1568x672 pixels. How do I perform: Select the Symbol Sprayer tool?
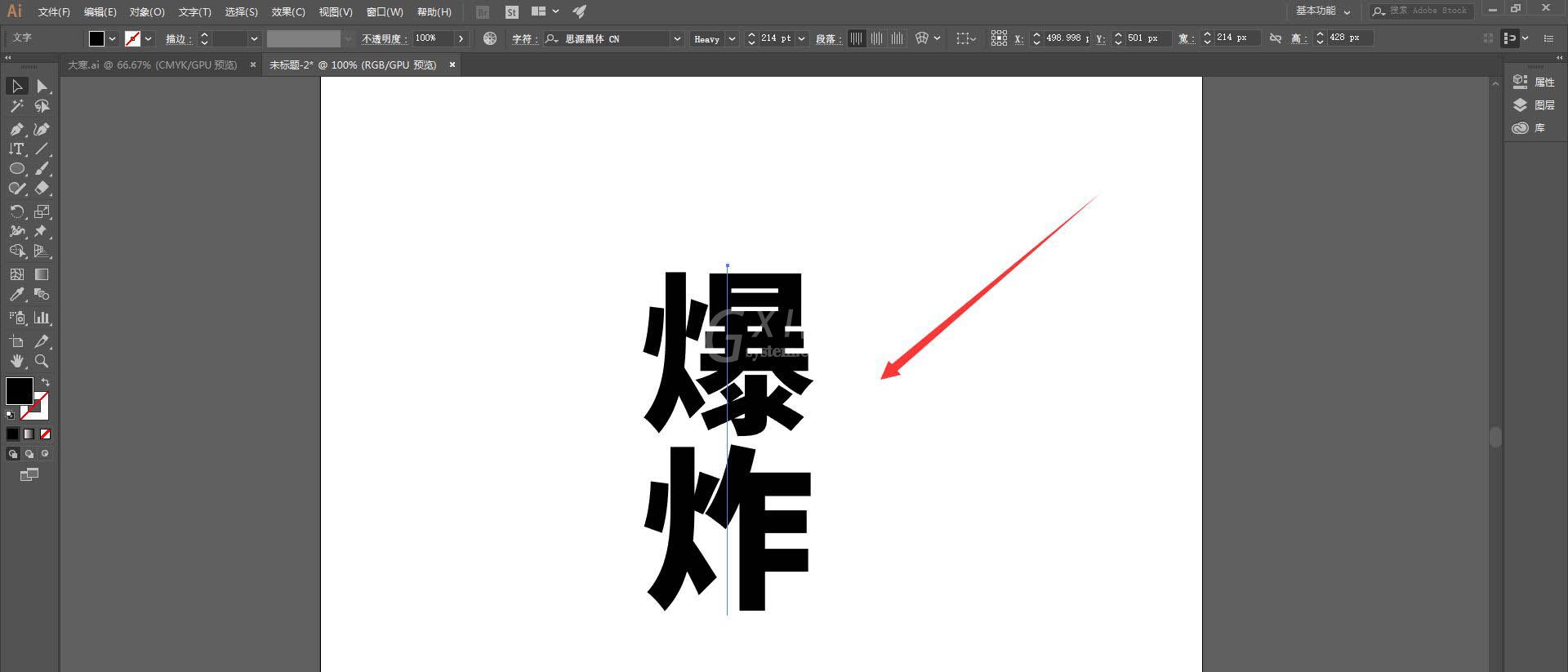pyautogui.click(x=17, y=318)
